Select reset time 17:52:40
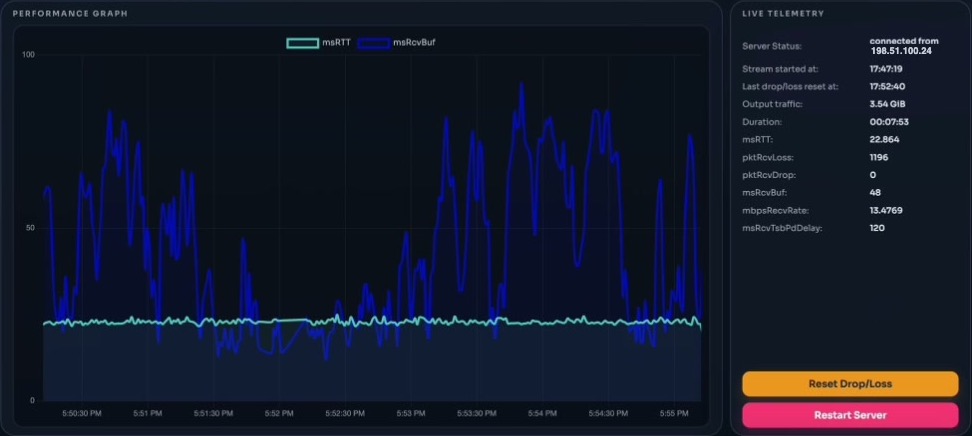This screenshot has height=436, width=972. click(x=887, y=86)
